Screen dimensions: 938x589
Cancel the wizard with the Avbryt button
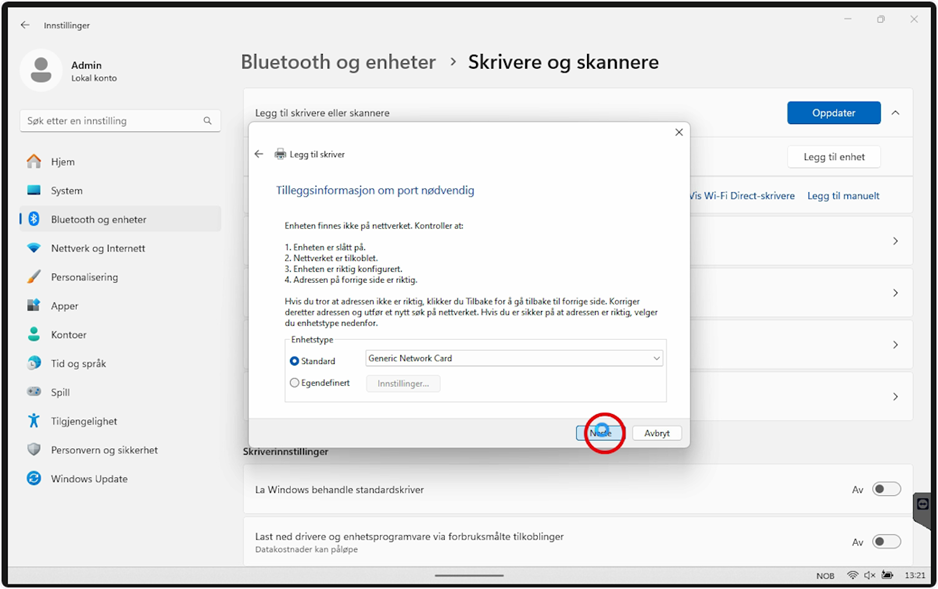pyautogui.click(x=657, y=433)
